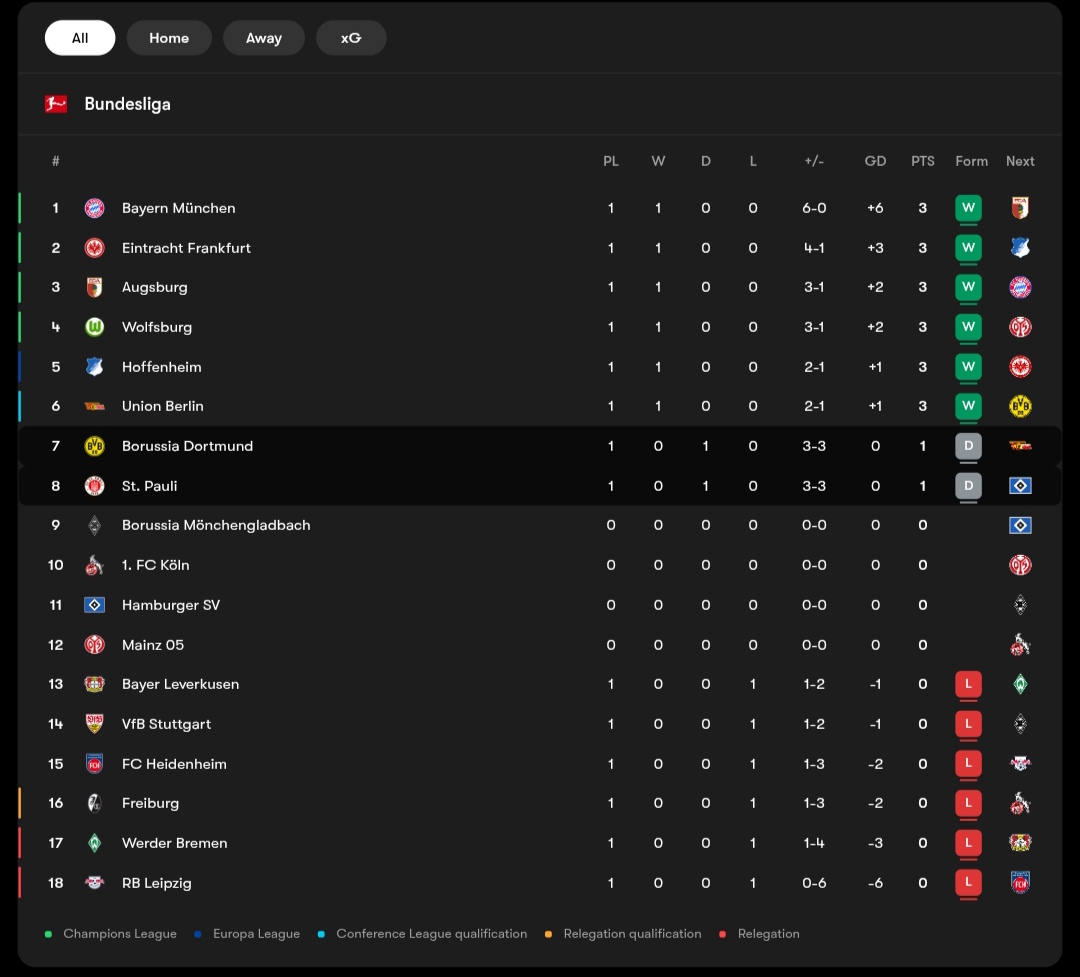Click Bayern München's green W form badge
Screen dimensions: 1080x977
coord(968,208)
